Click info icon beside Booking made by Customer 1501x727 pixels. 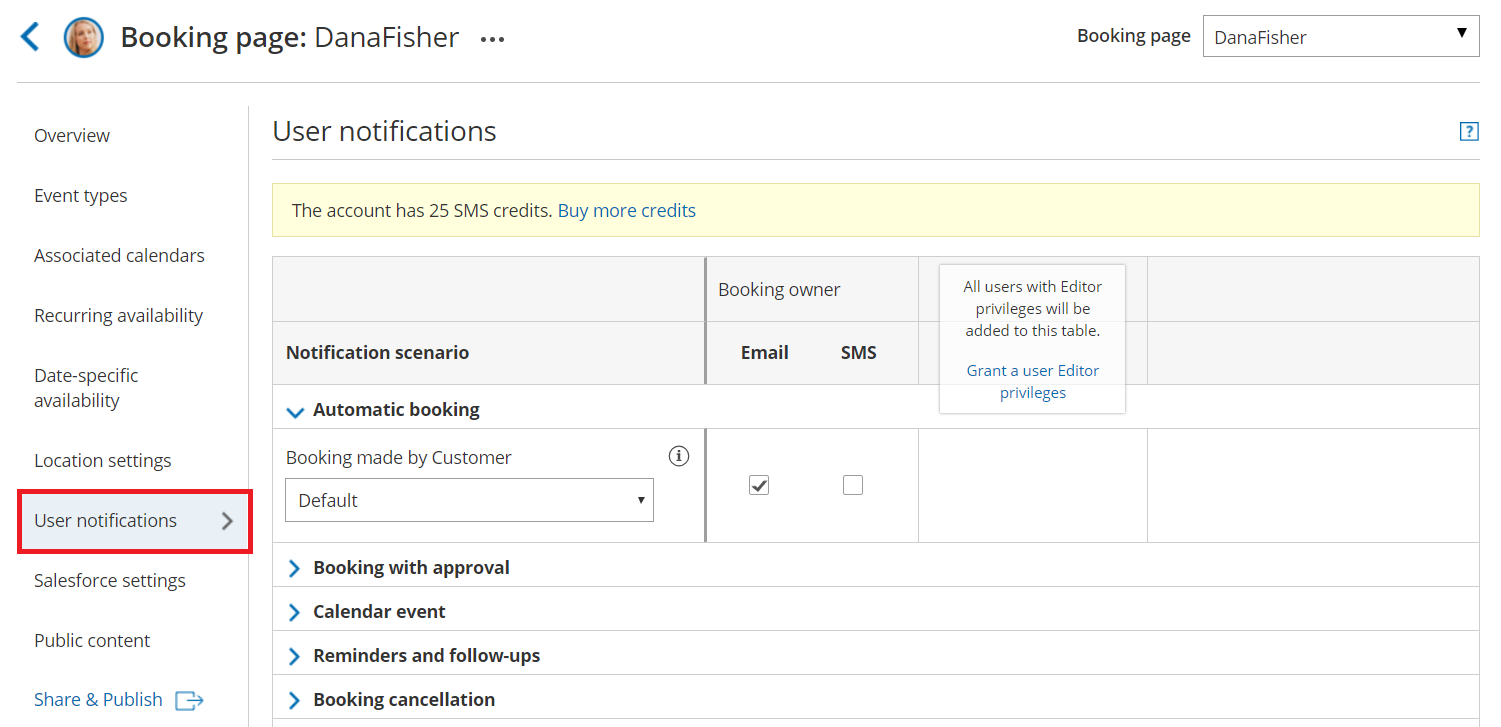pos(679,457)
